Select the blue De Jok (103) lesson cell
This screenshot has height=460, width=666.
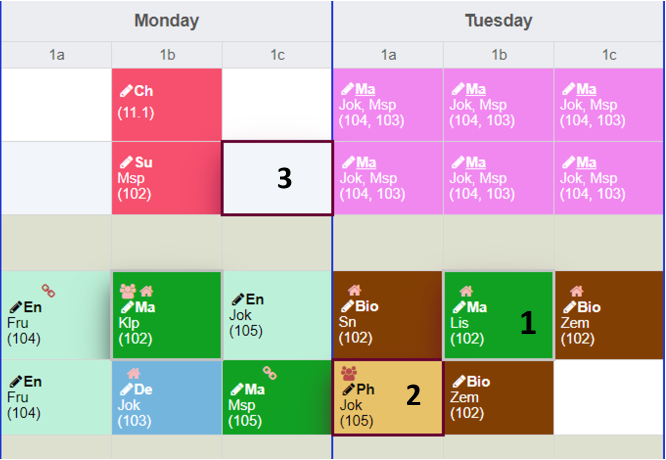166,398
